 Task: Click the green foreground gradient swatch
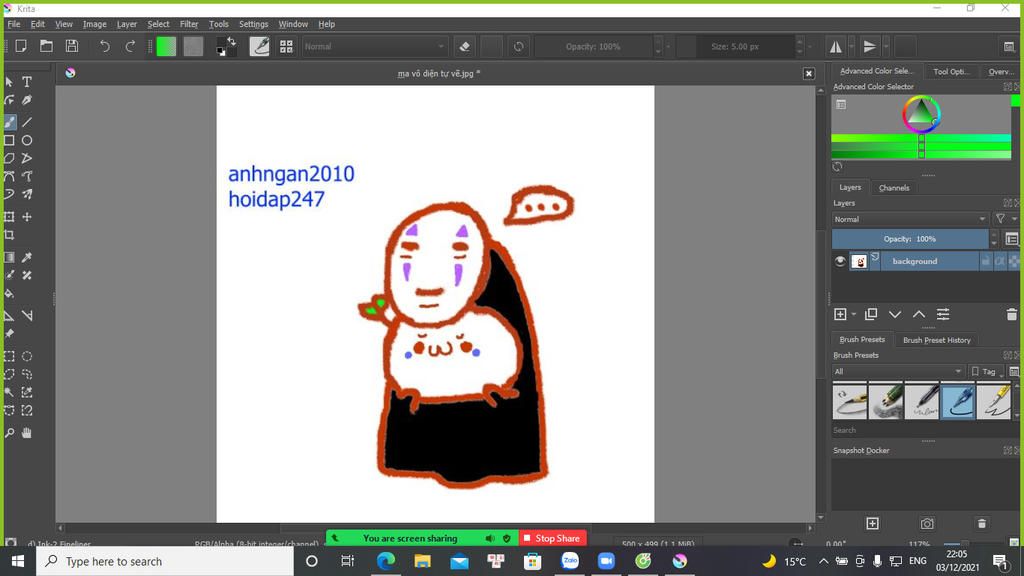pyautogui.click(x=166, y=46)
